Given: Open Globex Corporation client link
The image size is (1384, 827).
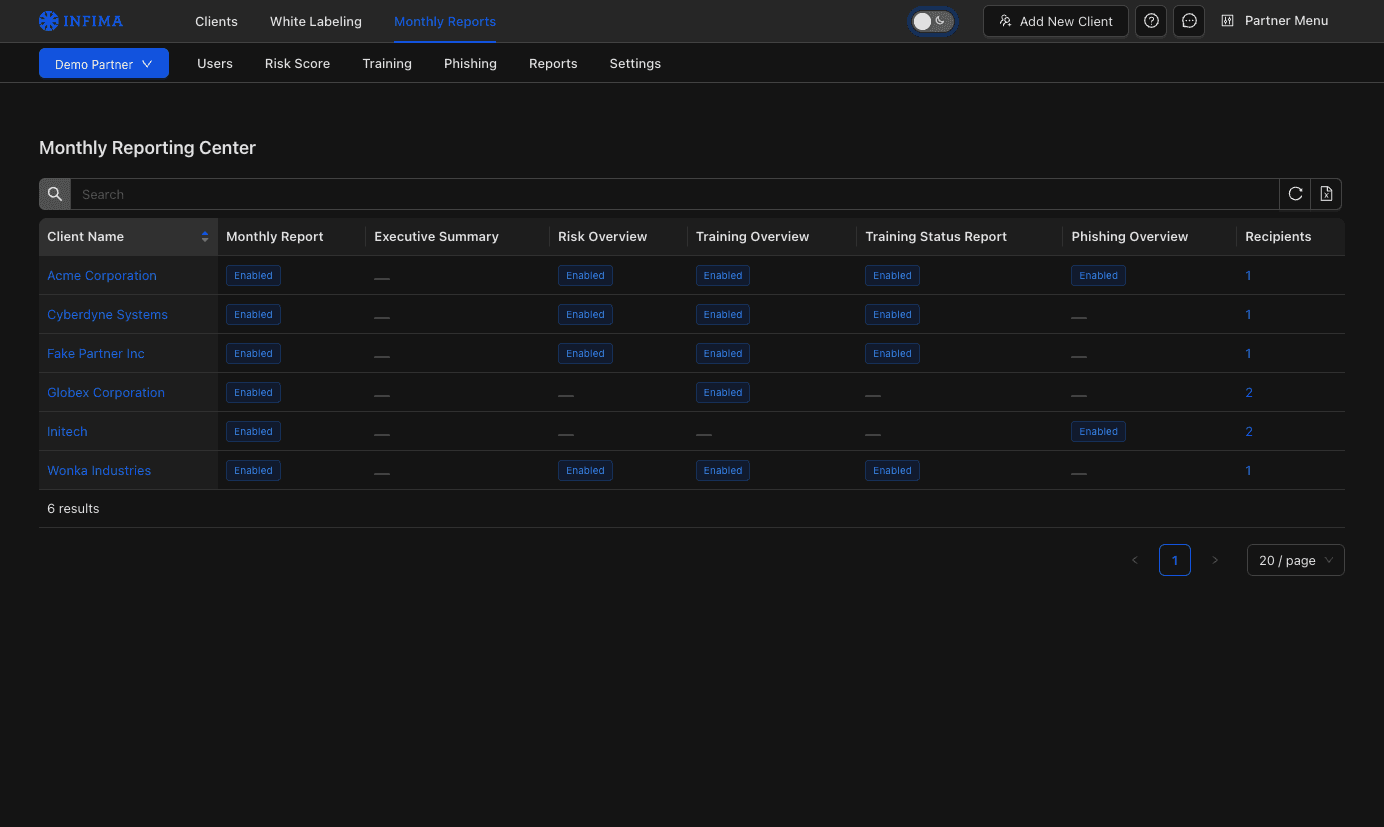Looking at the screenshot, I should click(106, 392).
